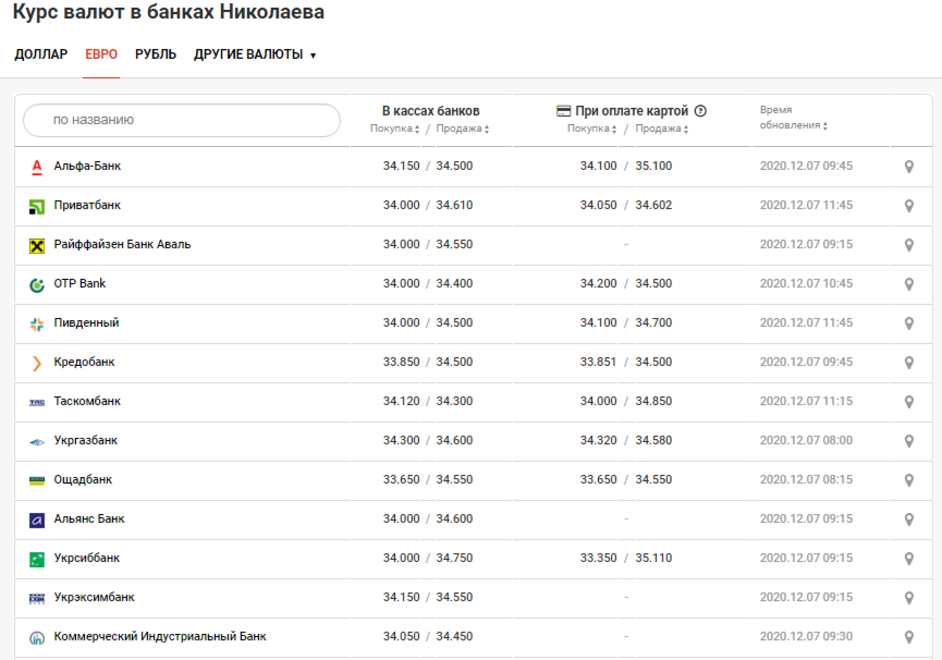
Task: Open Альянс Банк location pin
Action: 909,519
